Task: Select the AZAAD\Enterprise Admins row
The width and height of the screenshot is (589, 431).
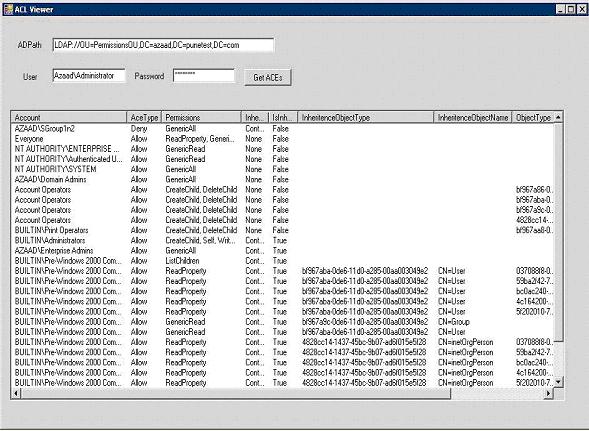Action: (282, 250)
